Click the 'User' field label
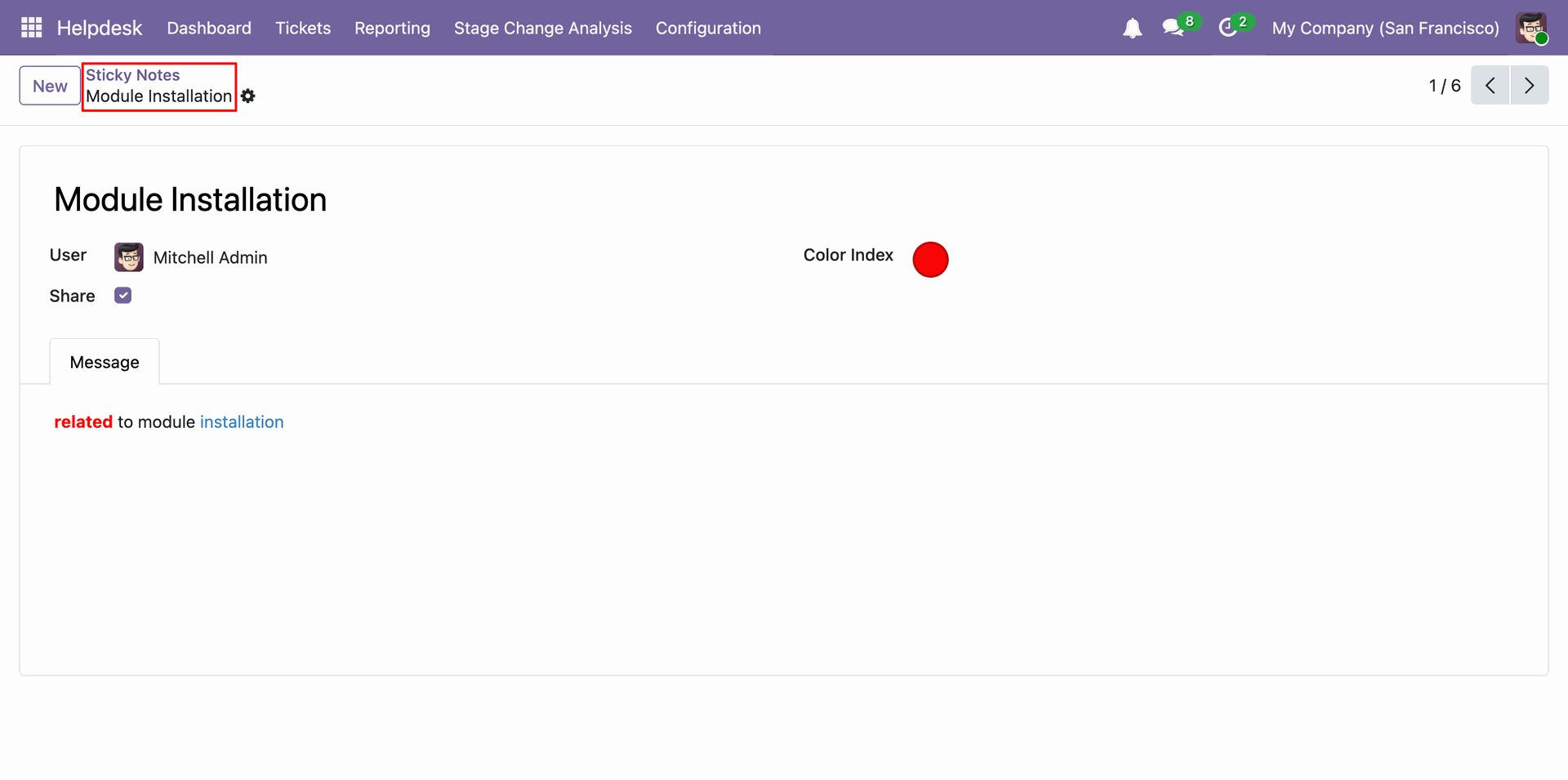 click(x=68, y=255)
